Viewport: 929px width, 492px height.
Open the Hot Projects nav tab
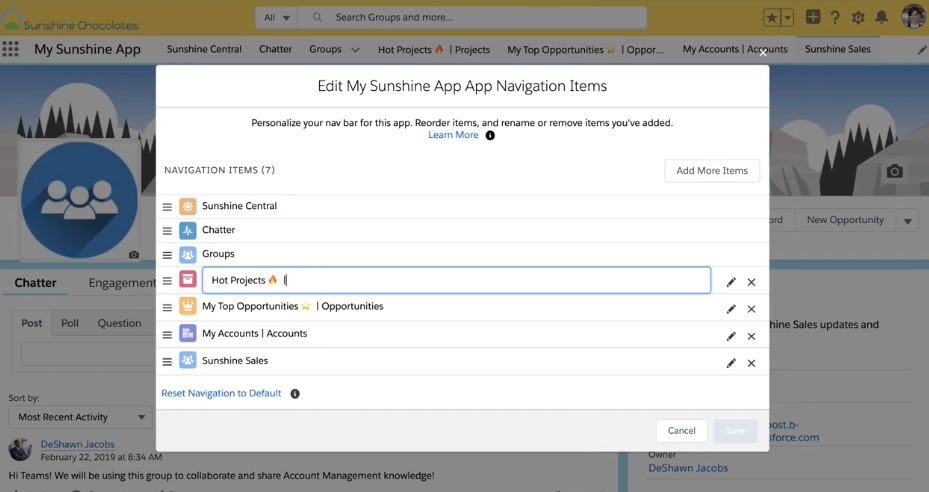point(434,50)
